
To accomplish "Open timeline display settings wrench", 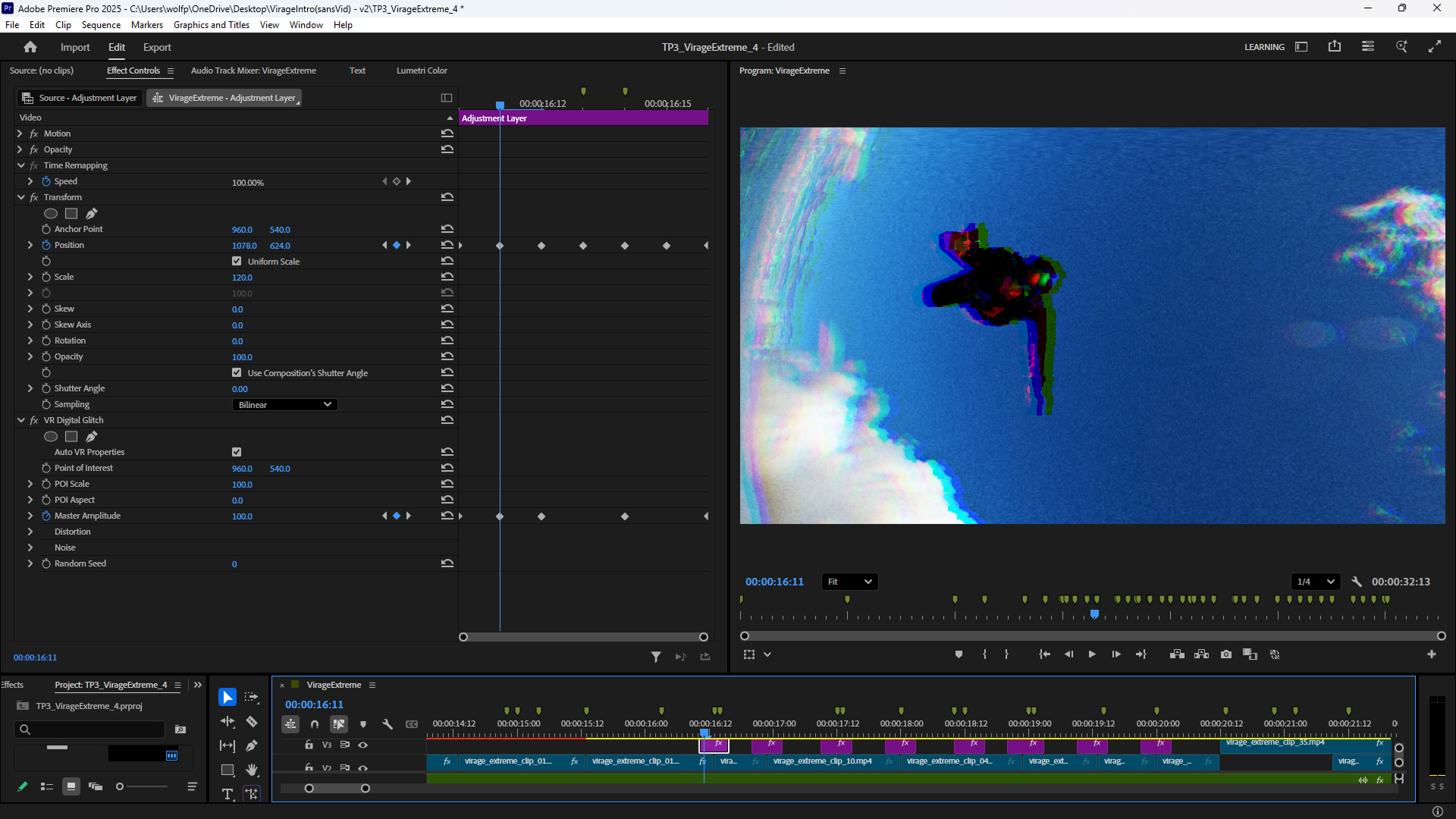I will (388, 724).
